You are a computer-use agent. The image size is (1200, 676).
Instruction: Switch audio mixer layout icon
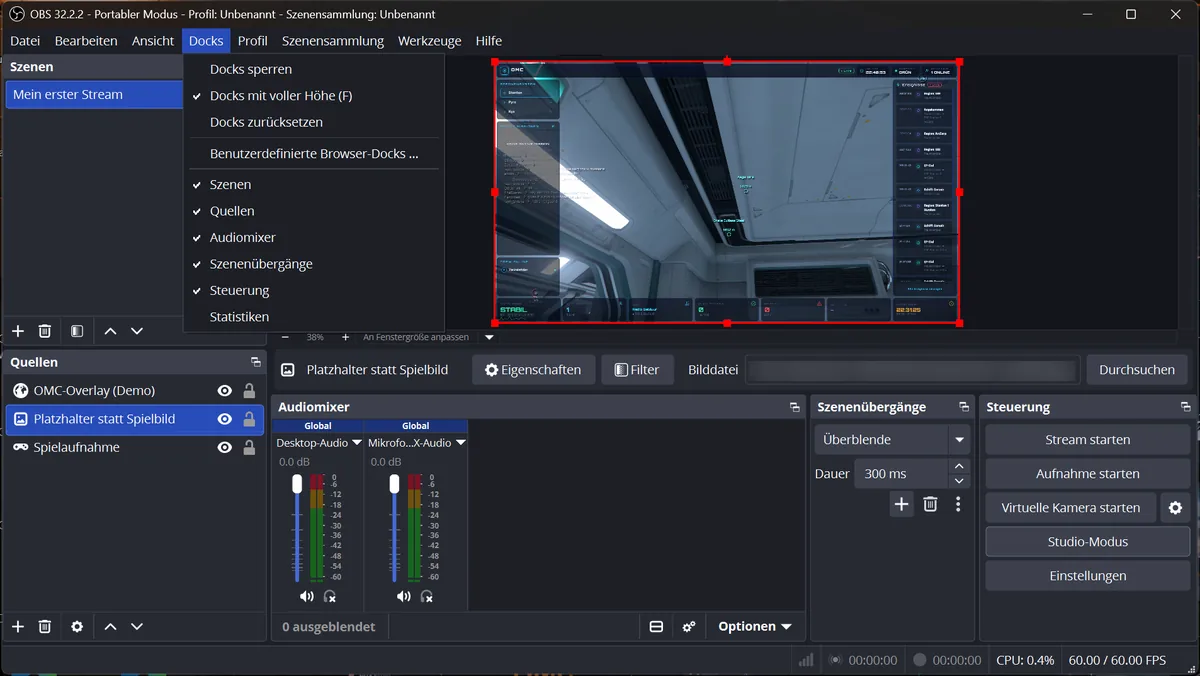point(656,627)
